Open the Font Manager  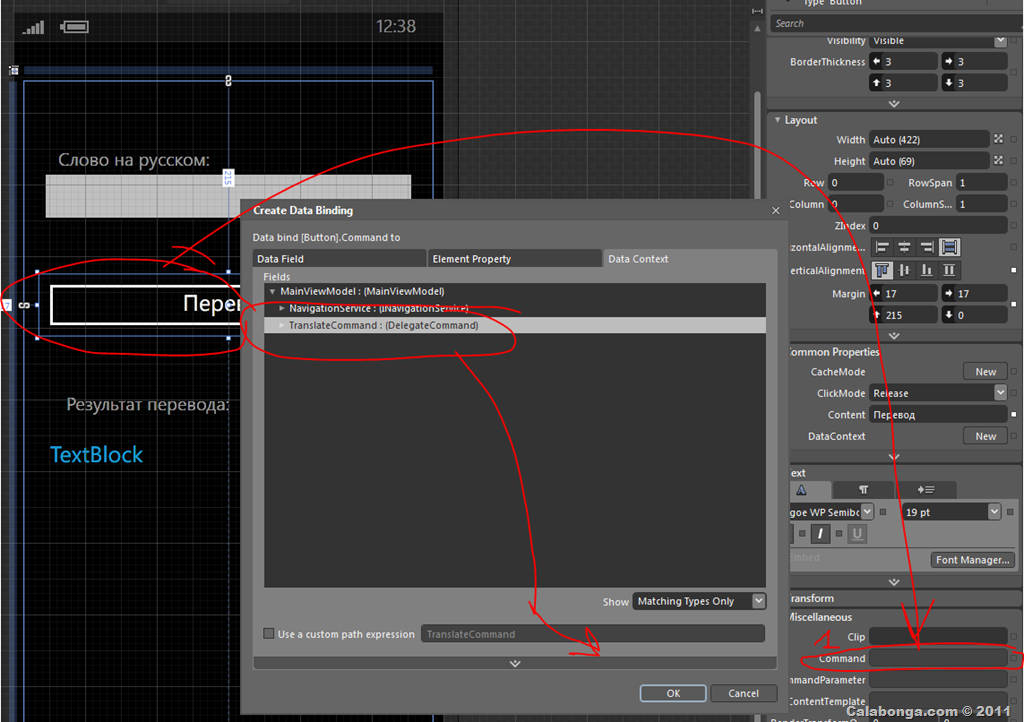972,559
